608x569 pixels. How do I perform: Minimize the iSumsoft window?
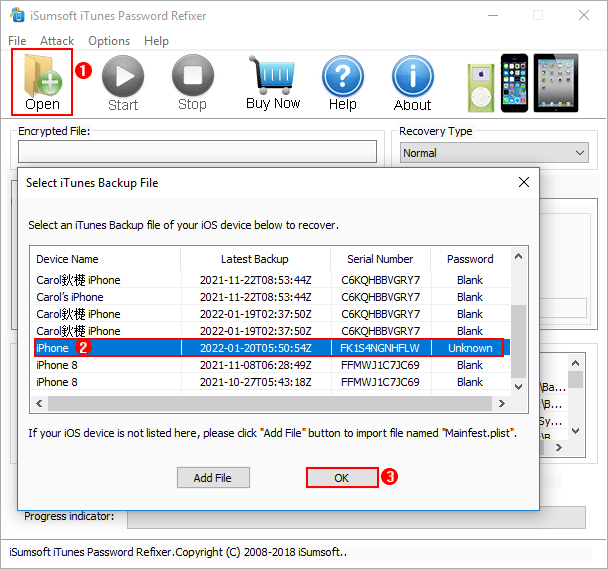(x=493, y=16)
